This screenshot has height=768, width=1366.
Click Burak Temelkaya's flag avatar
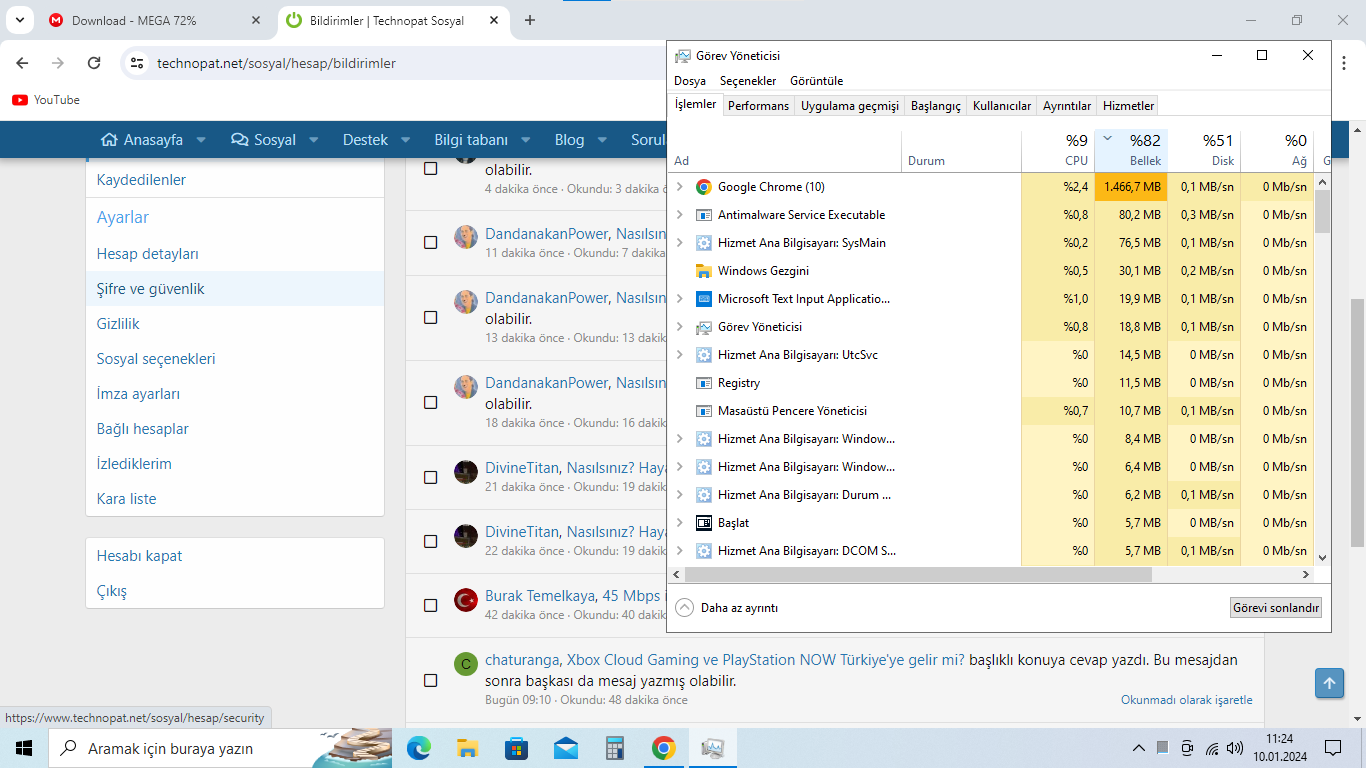pos(465,600)
